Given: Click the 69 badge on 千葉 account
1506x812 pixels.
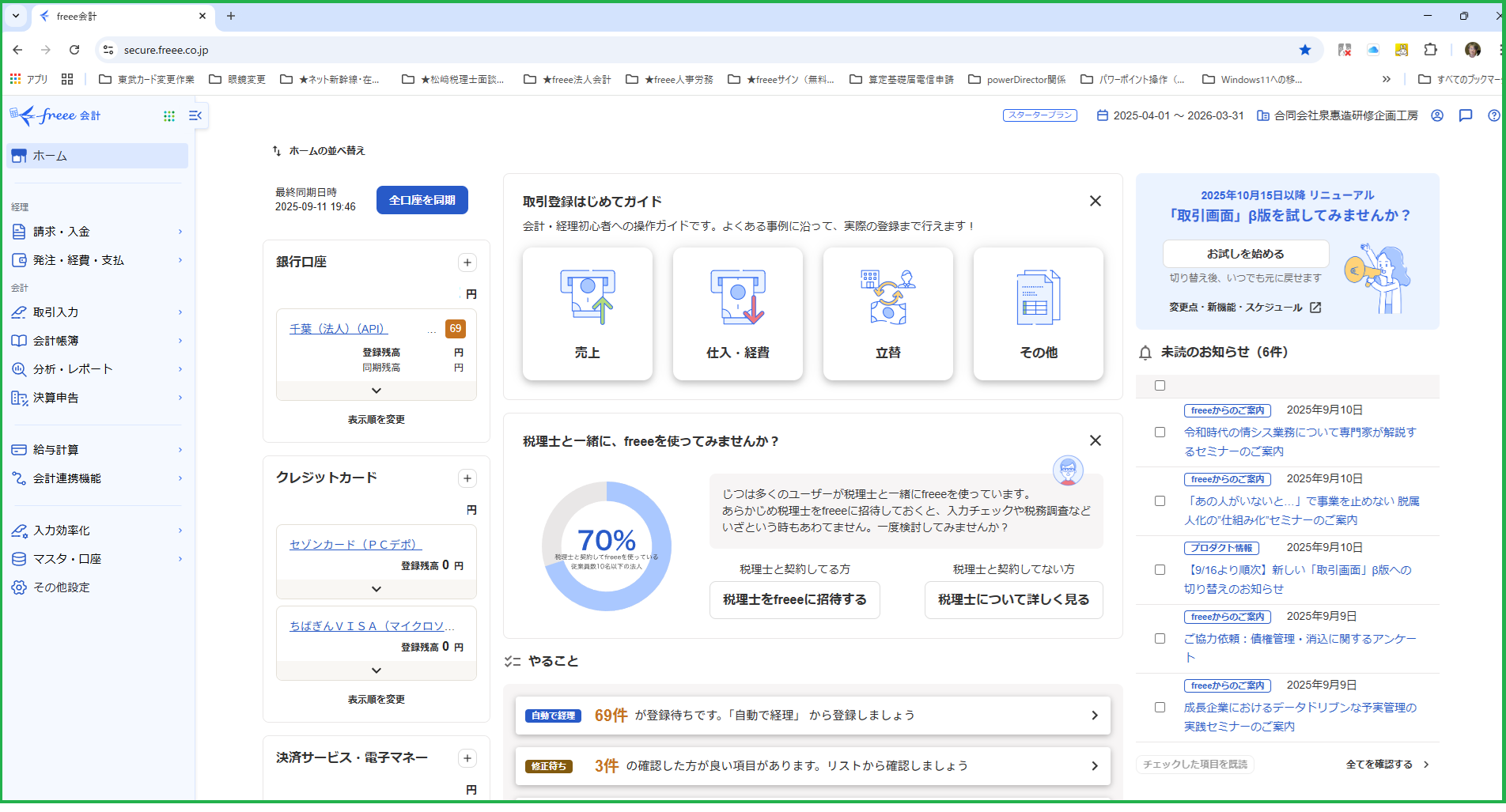Looking at the screenshot, I should [x=456, y=329].
